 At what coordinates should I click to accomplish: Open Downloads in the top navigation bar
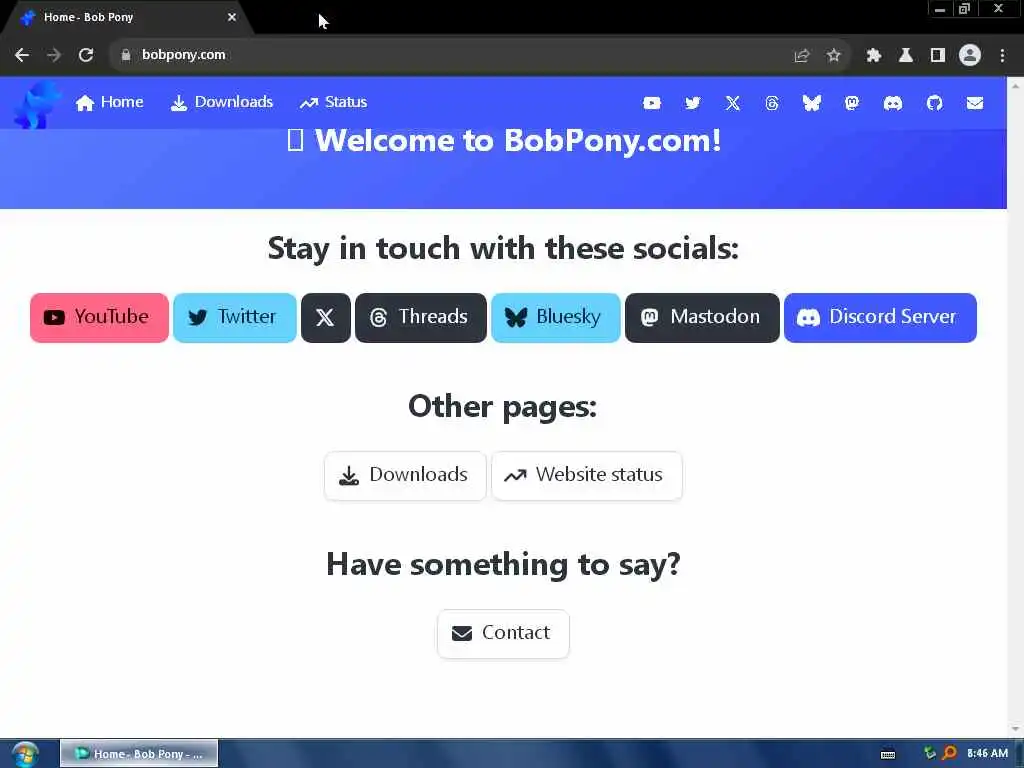221,103
